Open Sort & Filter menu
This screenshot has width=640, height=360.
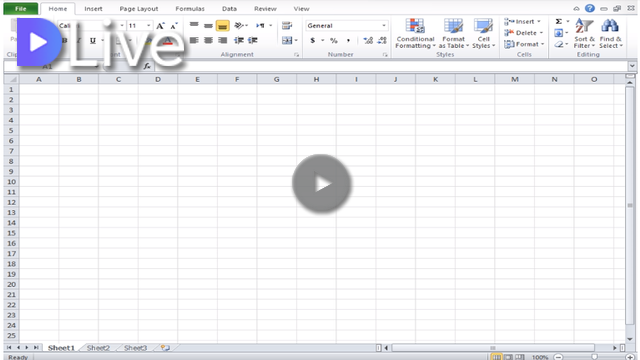click(x=584, y=34)
